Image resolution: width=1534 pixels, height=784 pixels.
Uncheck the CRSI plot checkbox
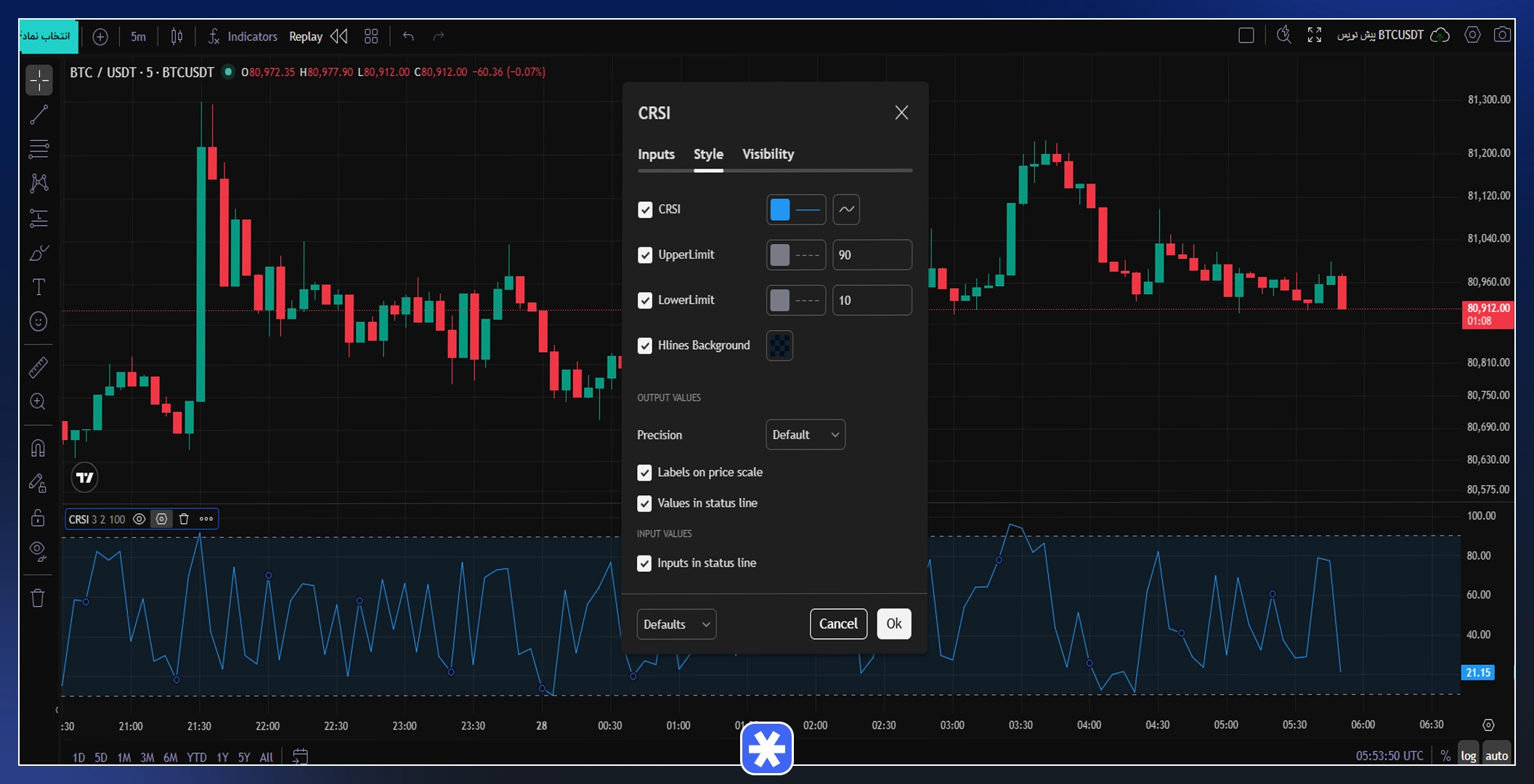pos(645,210)
